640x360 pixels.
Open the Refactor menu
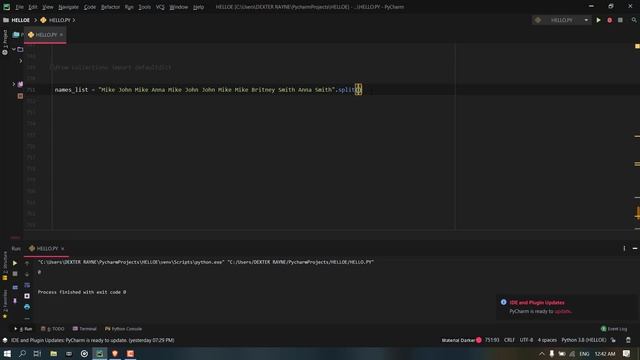tap(110, 7)
